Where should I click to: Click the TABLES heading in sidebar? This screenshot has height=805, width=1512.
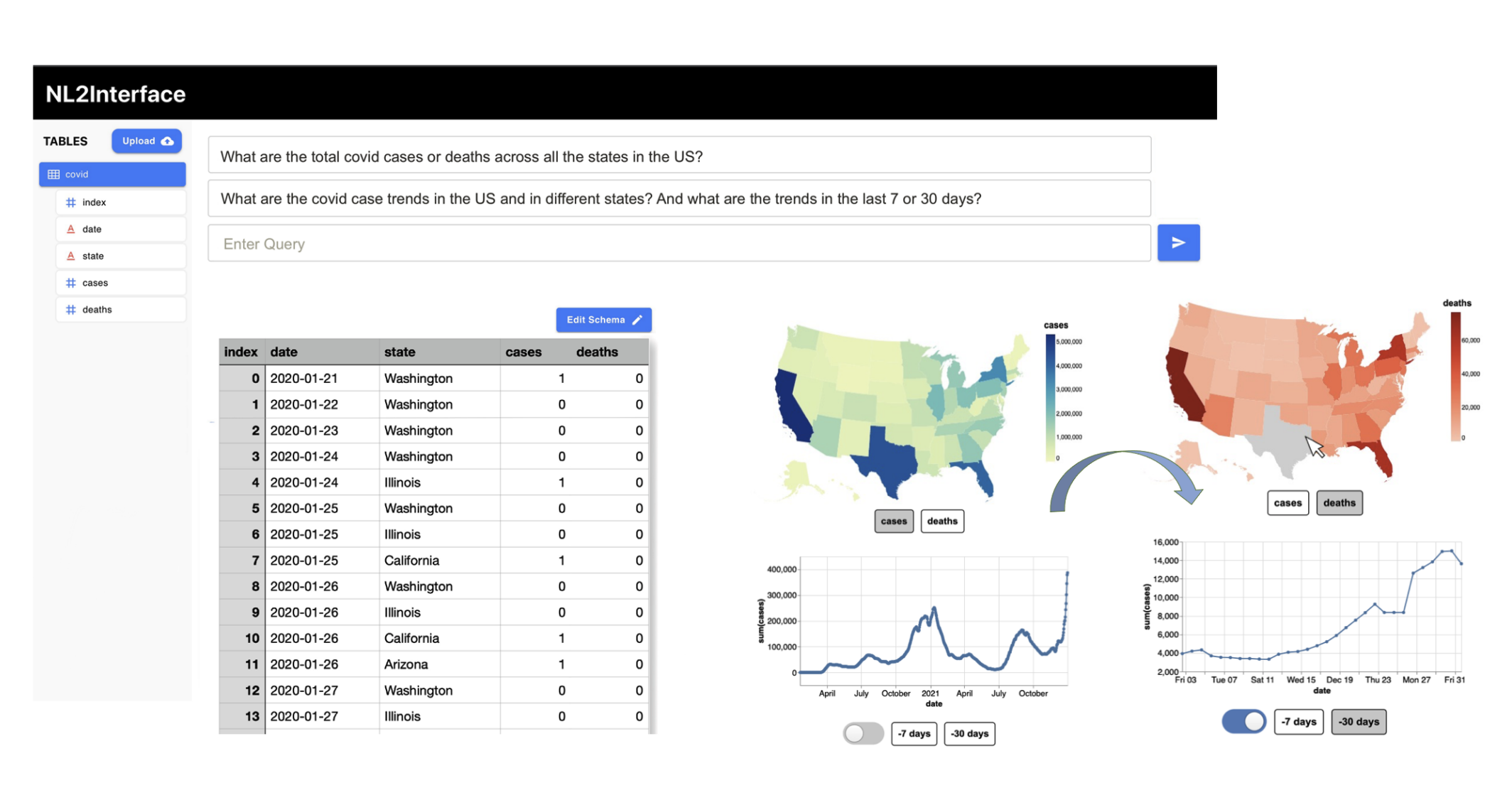click(x=65, y=141)
